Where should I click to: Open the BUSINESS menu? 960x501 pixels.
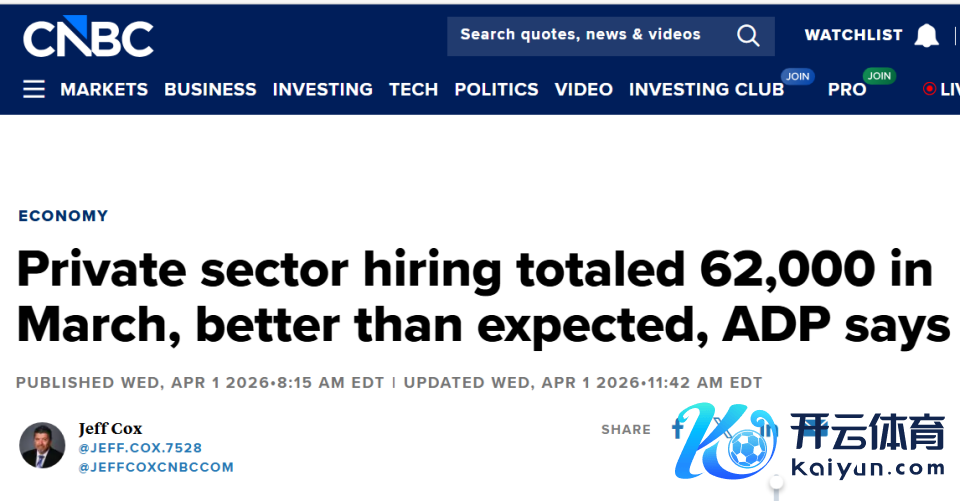[x=210, y=89]
